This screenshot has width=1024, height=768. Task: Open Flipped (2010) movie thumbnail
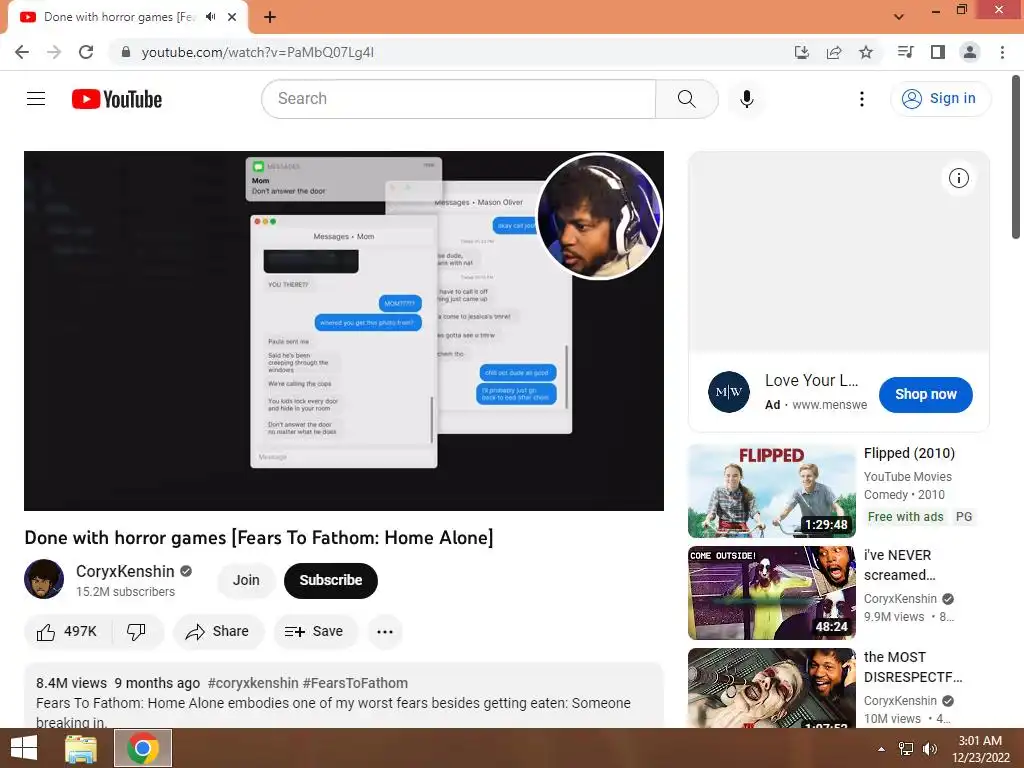pyautogui.click(x=771, y=491)
